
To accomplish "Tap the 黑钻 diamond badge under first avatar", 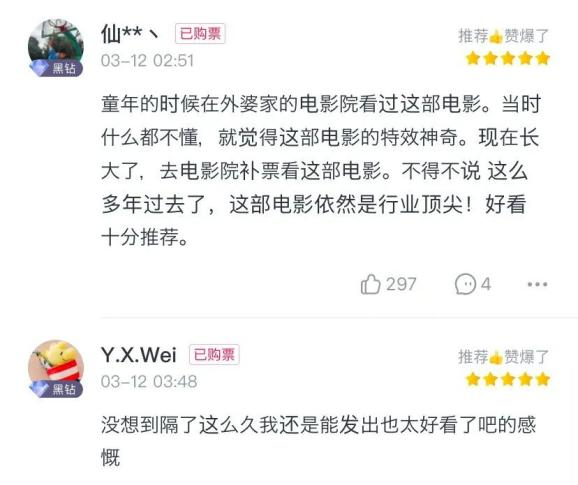I will (56, 68).
